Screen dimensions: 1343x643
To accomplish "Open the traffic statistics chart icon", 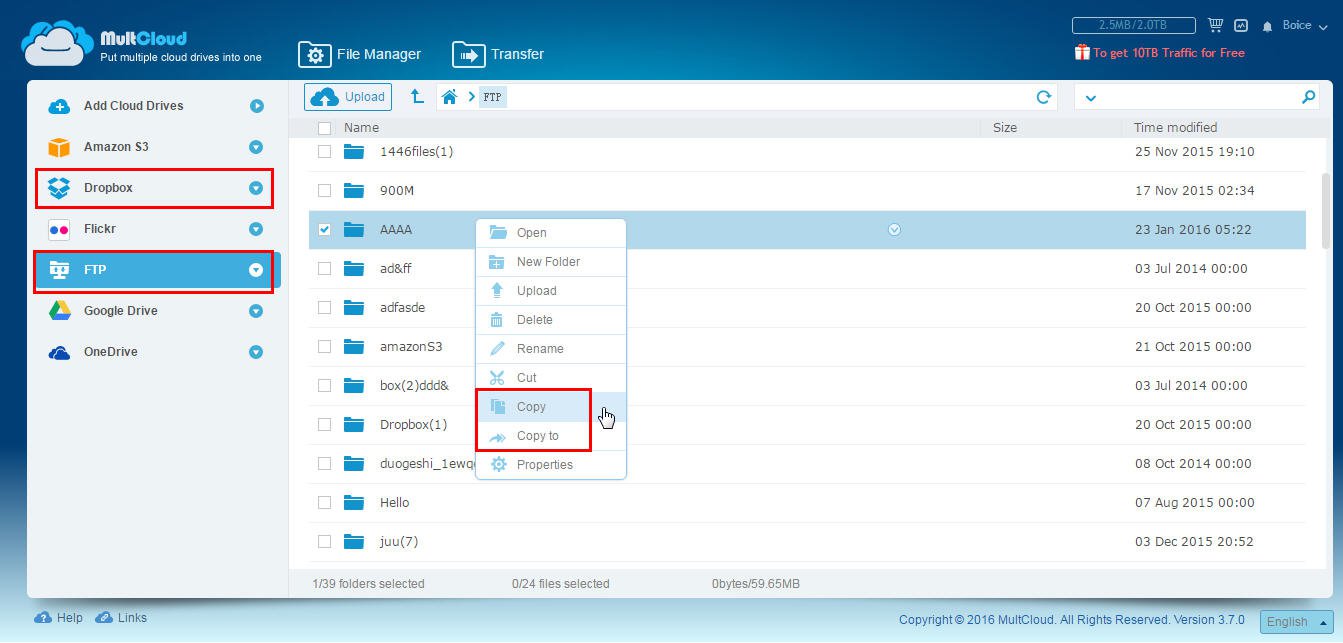I will pos(1241,25).
